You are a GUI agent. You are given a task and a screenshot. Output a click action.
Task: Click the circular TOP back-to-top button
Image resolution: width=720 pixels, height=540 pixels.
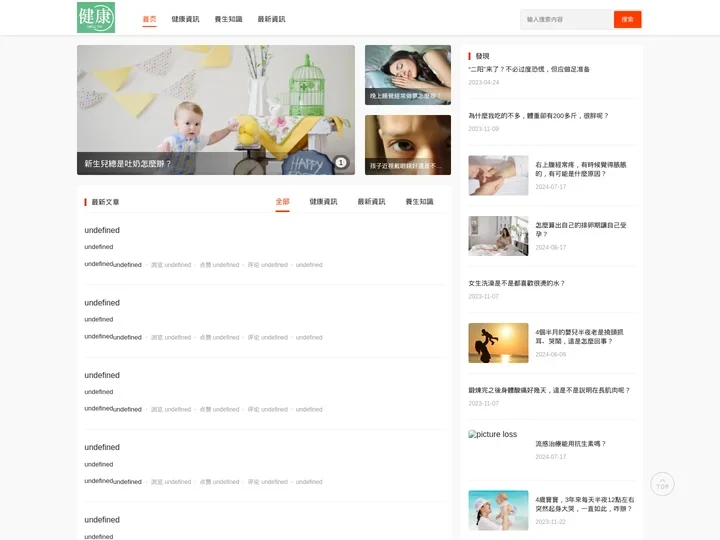[x=662, y=484]
